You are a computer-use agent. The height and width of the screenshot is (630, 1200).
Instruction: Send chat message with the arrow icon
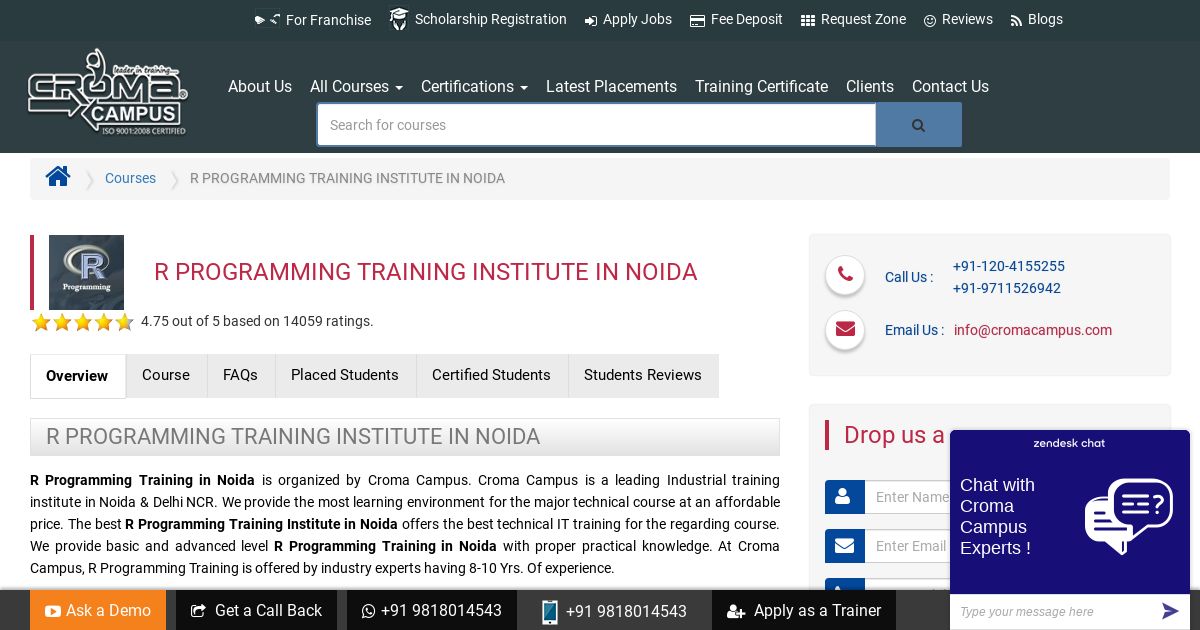(1170, 611)
